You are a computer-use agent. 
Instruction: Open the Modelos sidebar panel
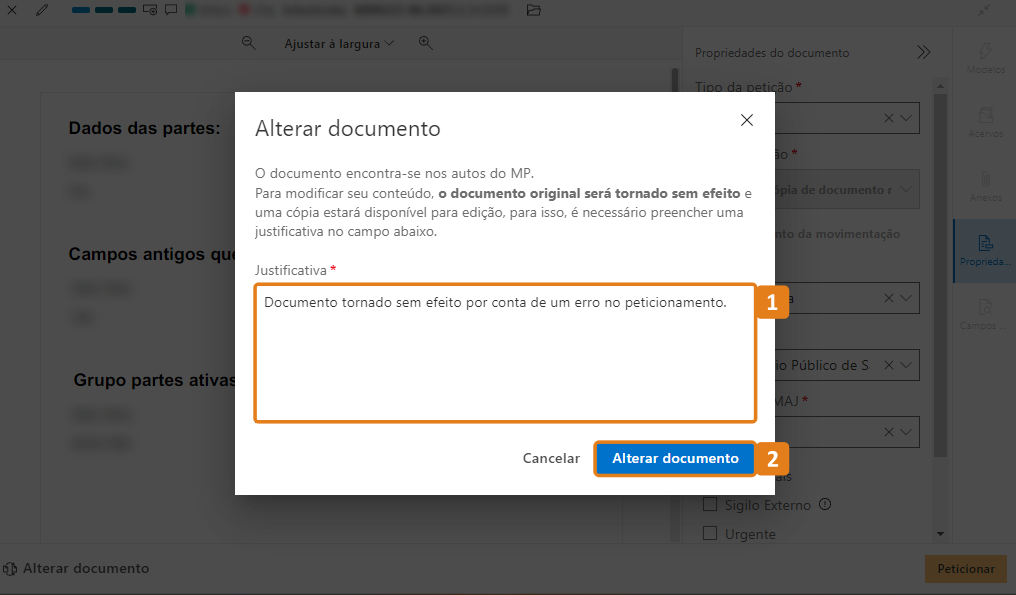click(x=985, y=58)
